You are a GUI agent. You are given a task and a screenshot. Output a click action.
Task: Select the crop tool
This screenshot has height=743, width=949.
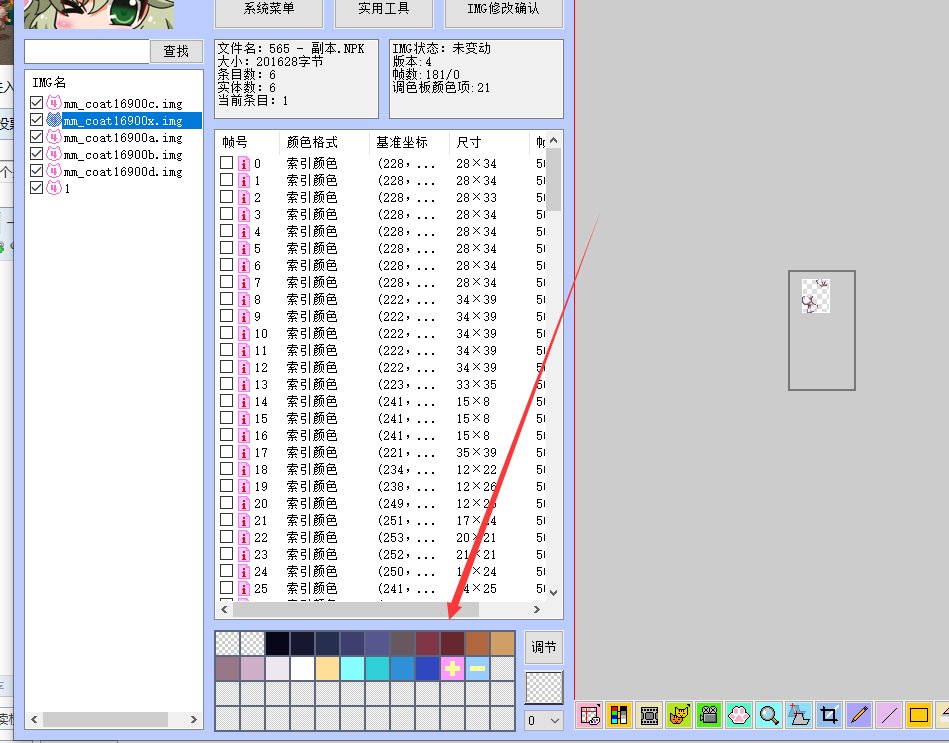pos(828,715)
